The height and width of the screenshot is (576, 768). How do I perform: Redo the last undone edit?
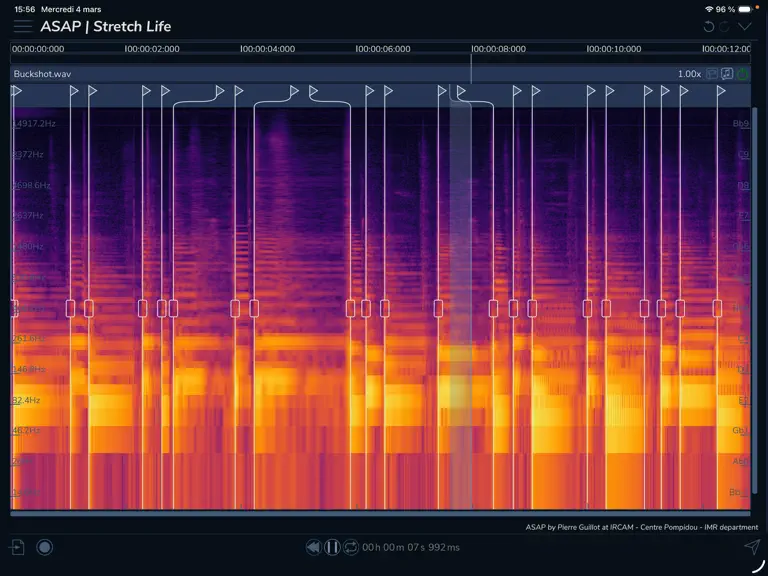(x=725, y=26)
